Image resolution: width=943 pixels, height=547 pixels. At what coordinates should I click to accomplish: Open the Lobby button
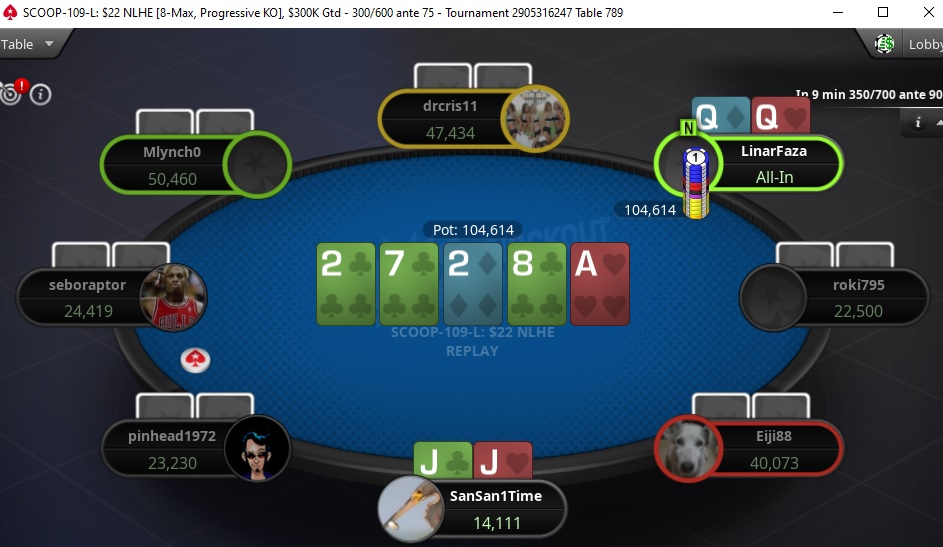(925, 44)
